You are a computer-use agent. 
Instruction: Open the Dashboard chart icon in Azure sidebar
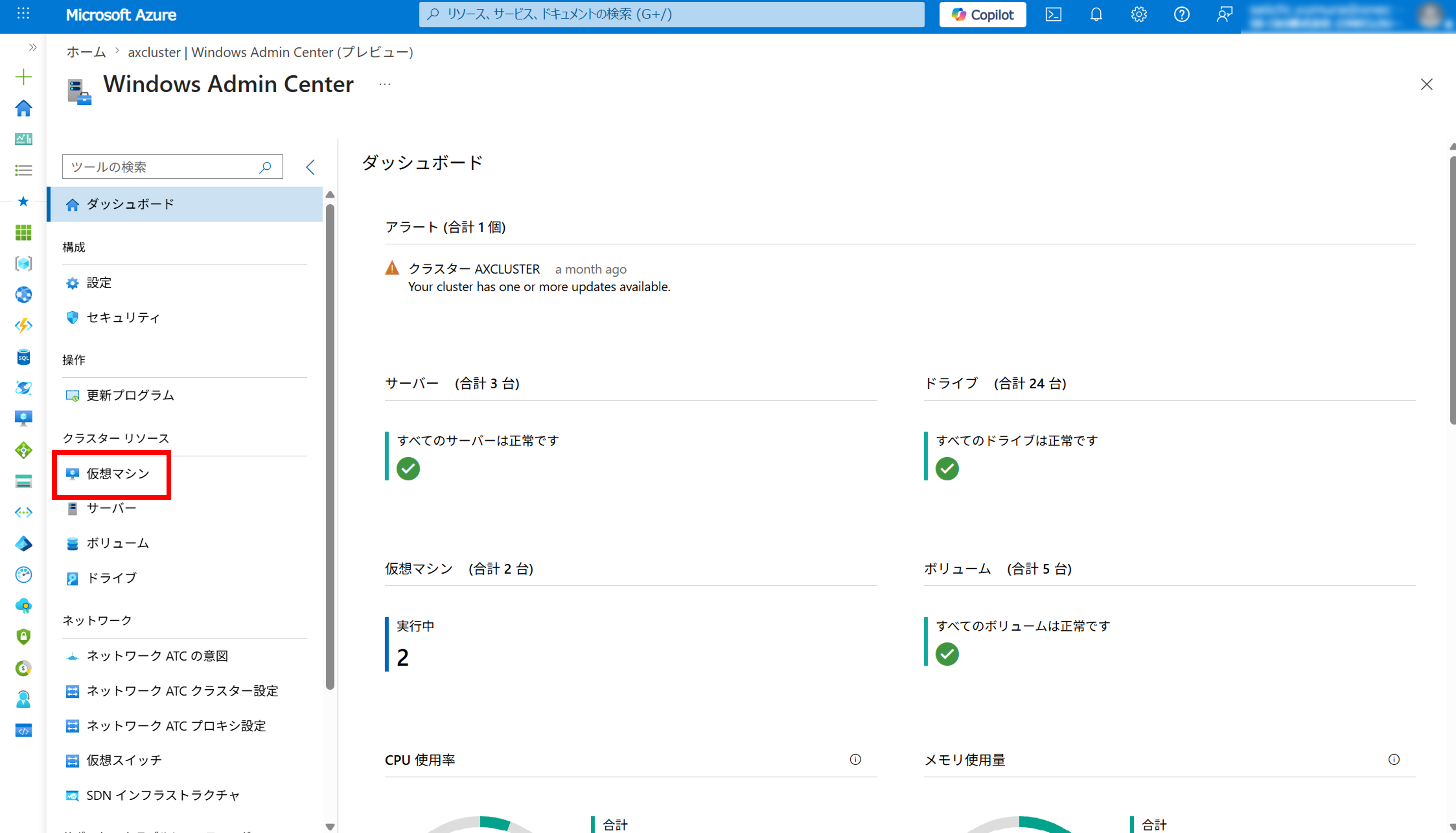24,139
